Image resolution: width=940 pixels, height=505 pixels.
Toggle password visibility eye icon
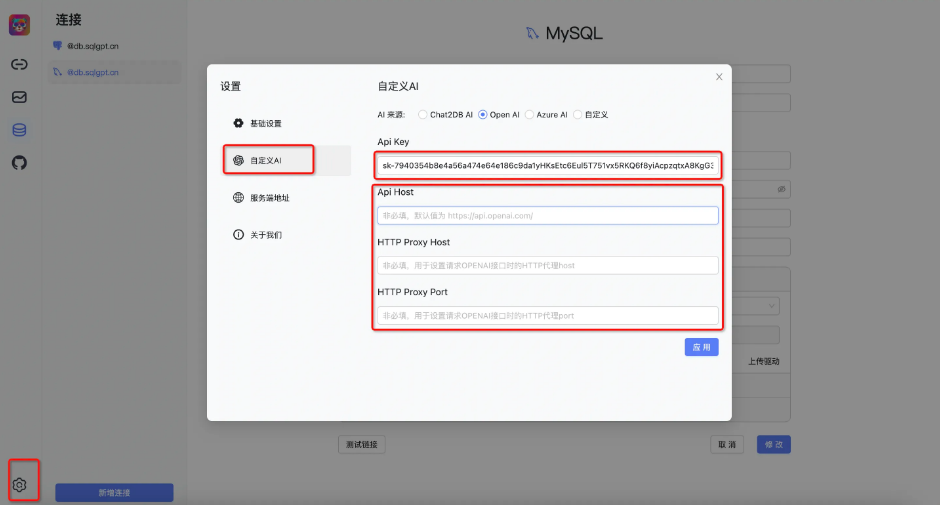[x=781, y=189]
